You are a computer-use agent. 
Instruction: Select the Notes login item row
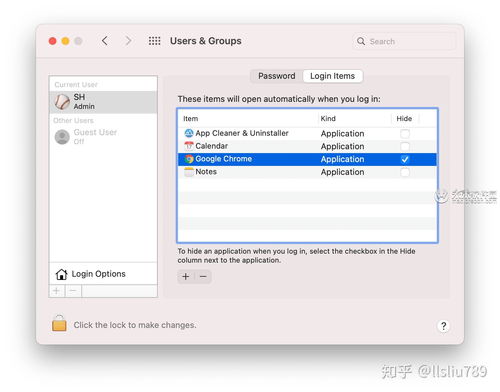307,172
